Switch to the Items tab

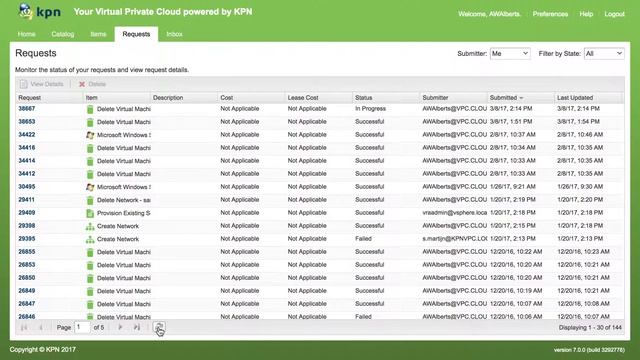pos(98,34)
